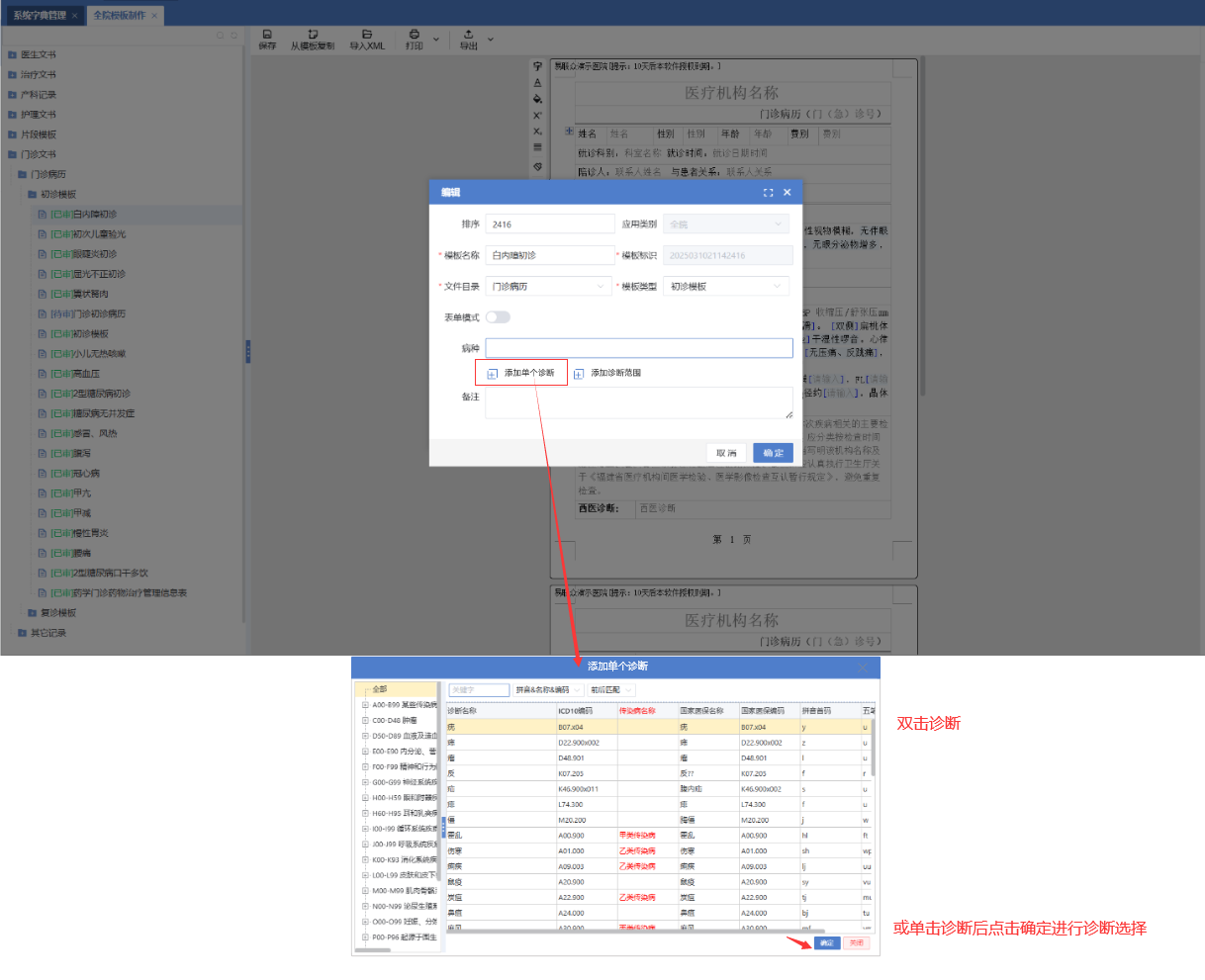Image resolution: width=1205 pixels, height=980 pixels.
Task: Click 确定 in 添加单个诊断 dialog
Action: coord(827,943)
